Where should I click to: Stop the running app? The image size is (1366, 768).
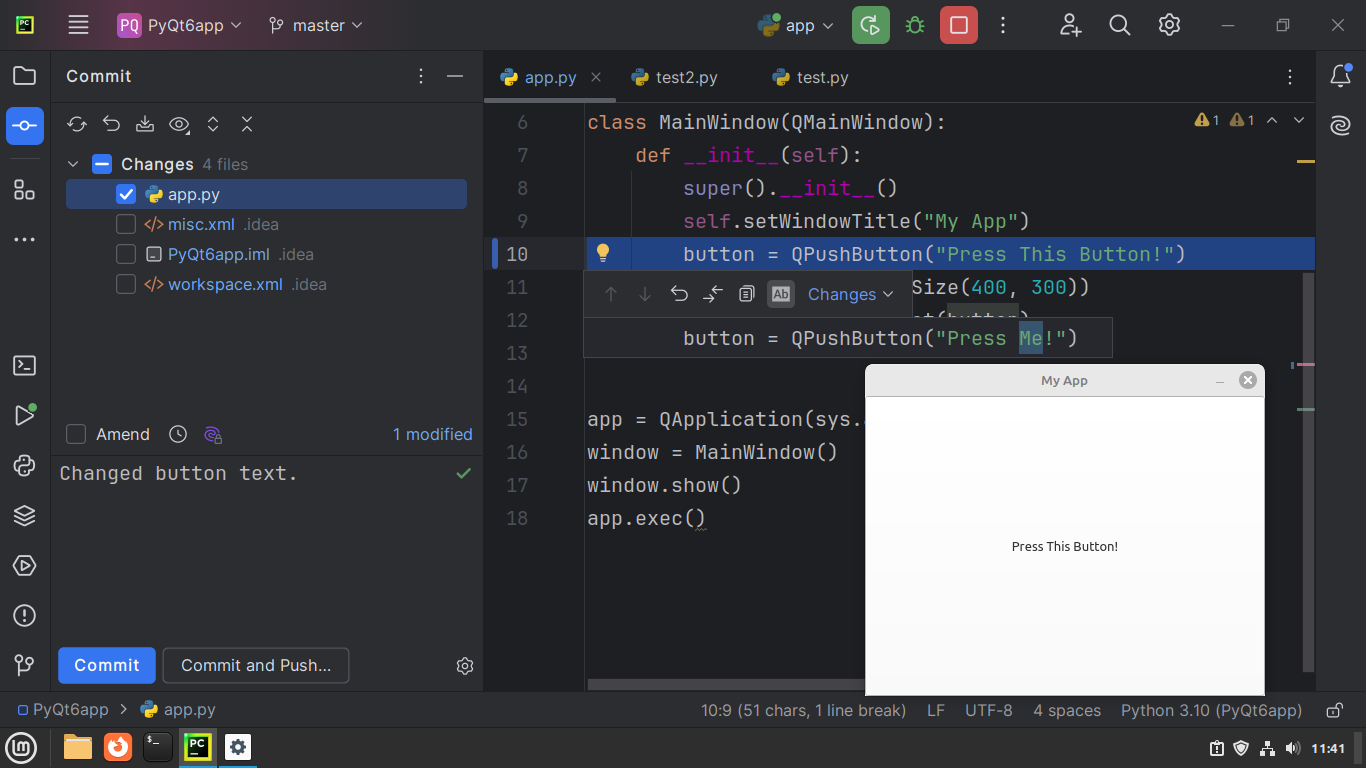click(x=959, y=26)
